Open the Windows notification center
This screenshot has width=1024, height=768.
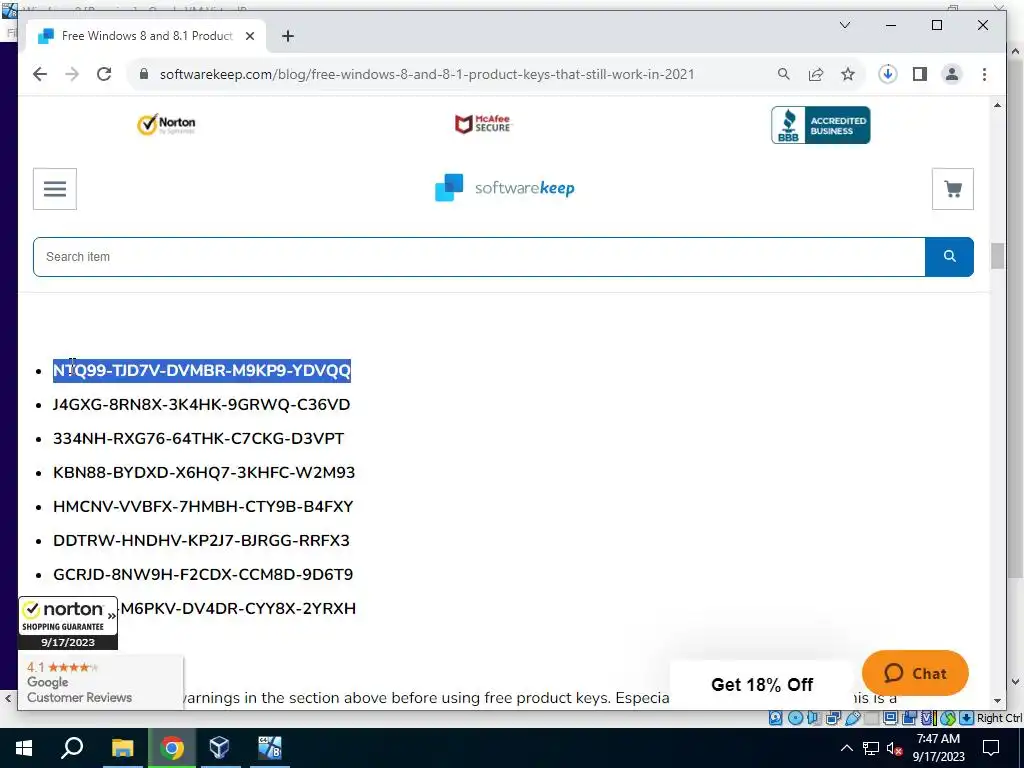pyautogui.click(x=991, y=748)
